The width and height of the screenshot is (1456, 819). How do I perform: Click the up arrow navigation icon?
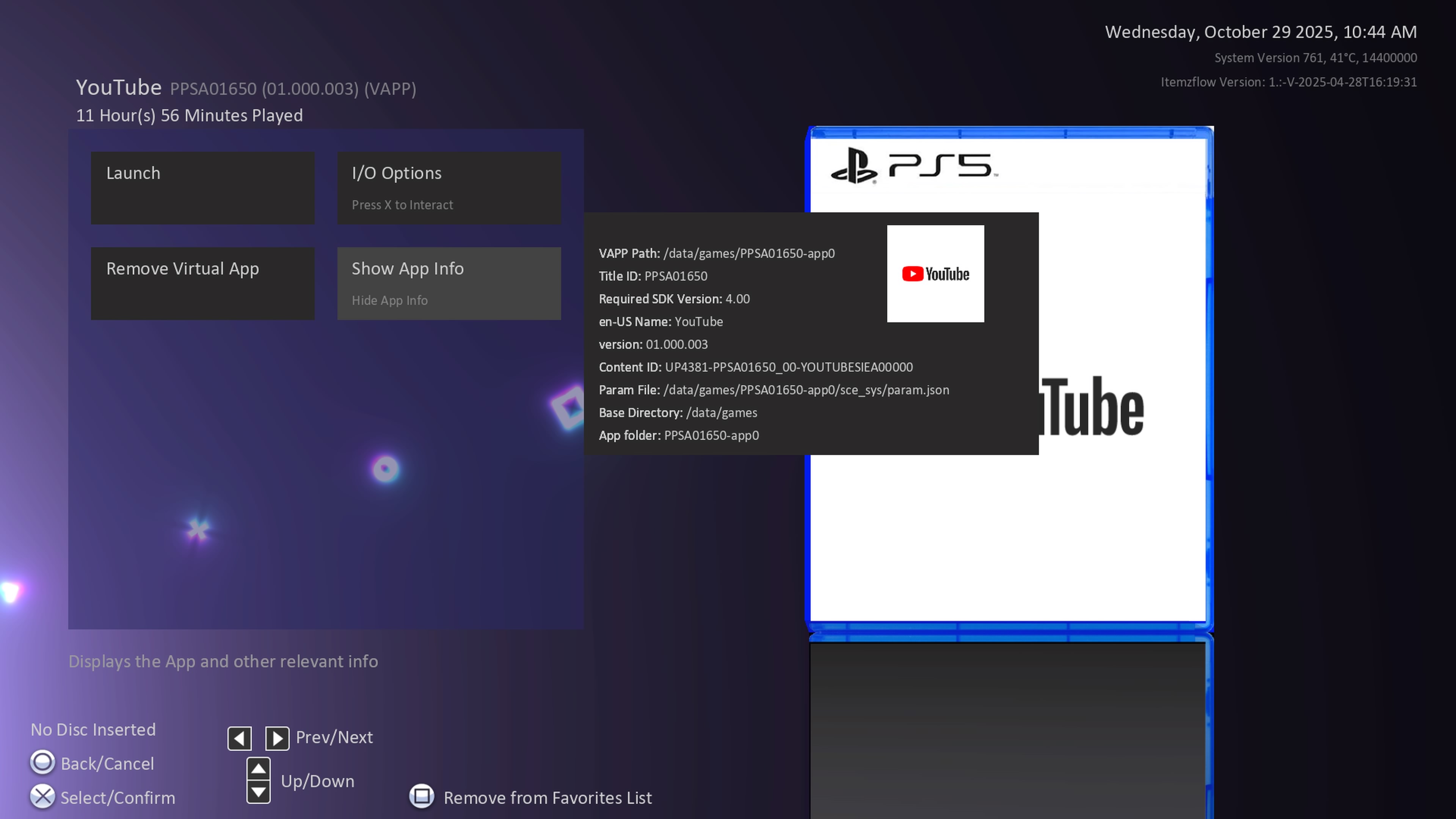click(x=258, y=769)
